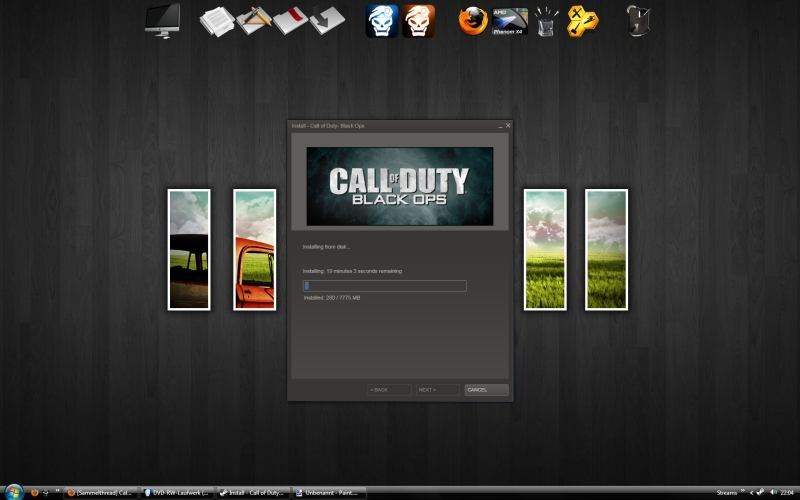
Task: Open the iMac computer dock icon
Action: [x=163, y=21]
